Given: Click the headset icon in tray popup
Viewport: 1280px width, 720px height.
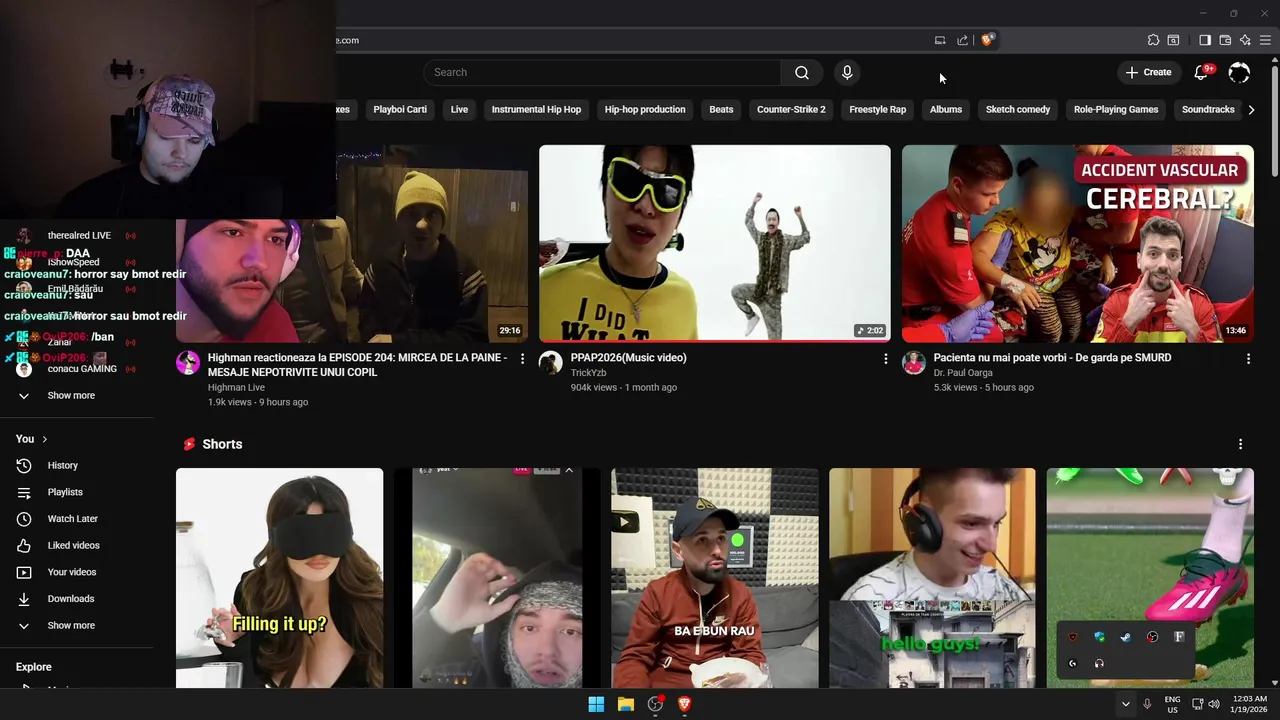Looking at the screenshot, I should (x=1099, y=663).
